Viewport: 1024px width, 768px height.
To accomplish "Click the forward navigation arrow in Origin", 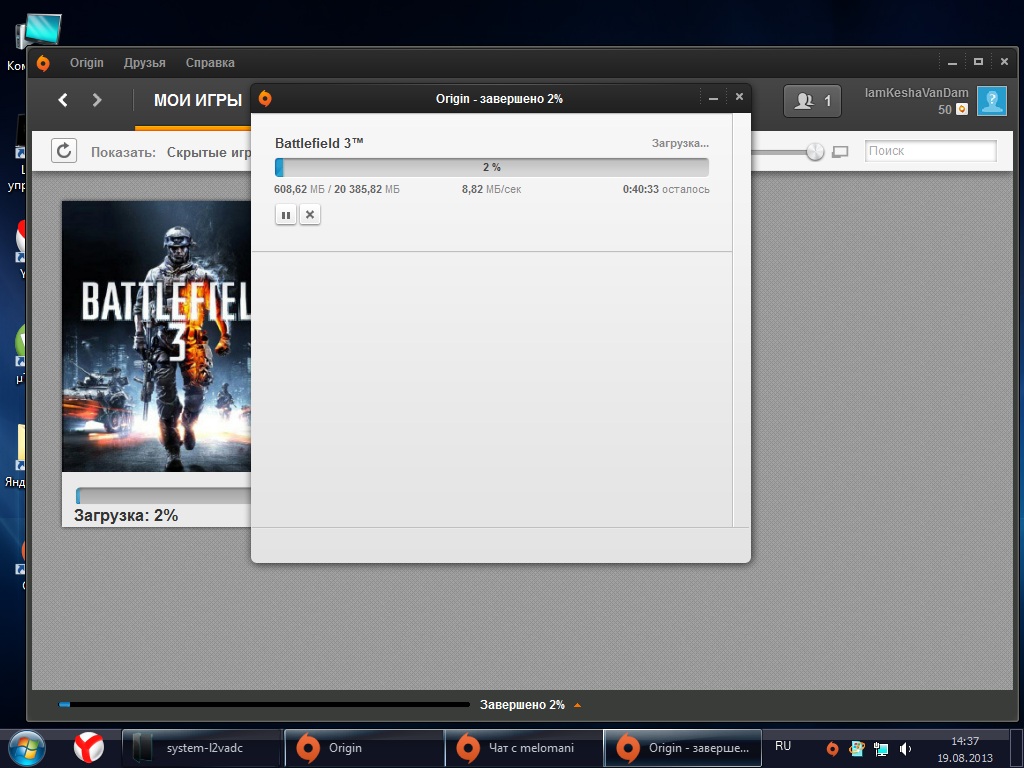I will click(x=97, y=100).
